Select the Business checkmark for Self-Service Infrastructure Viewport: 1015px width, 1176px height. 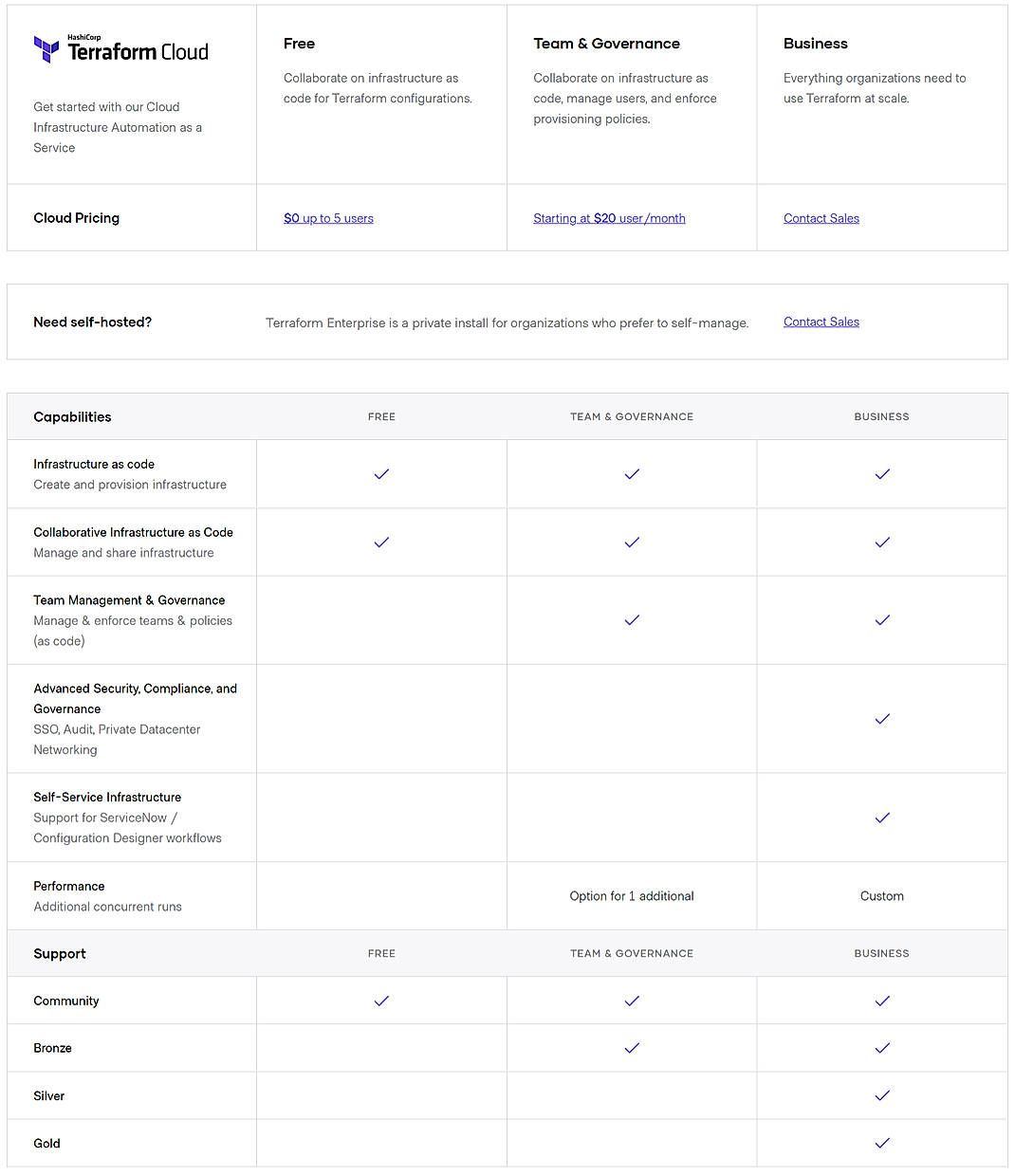881,818
